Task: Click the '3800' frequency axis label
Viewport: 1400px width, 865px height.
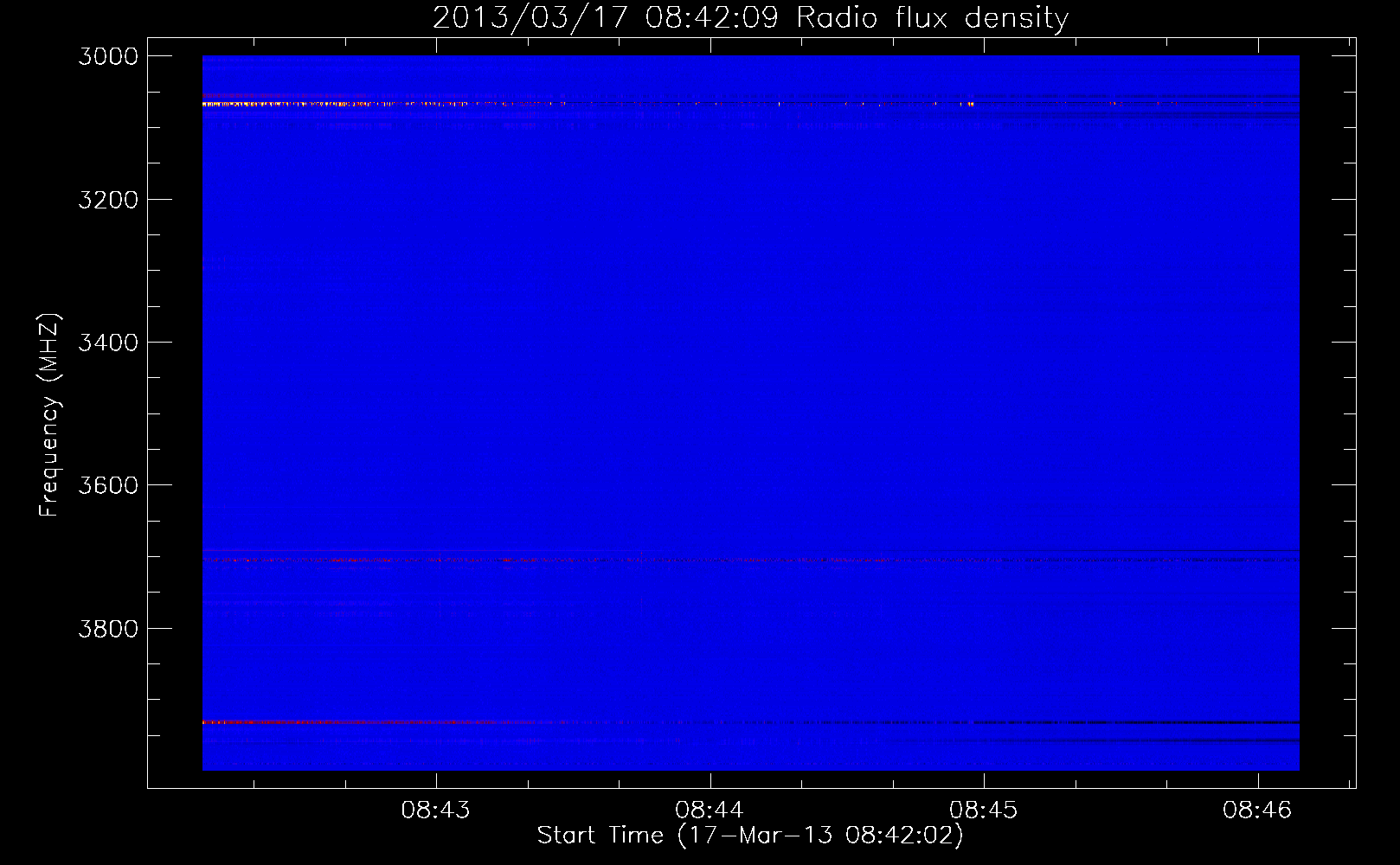Action: (108, 629)
